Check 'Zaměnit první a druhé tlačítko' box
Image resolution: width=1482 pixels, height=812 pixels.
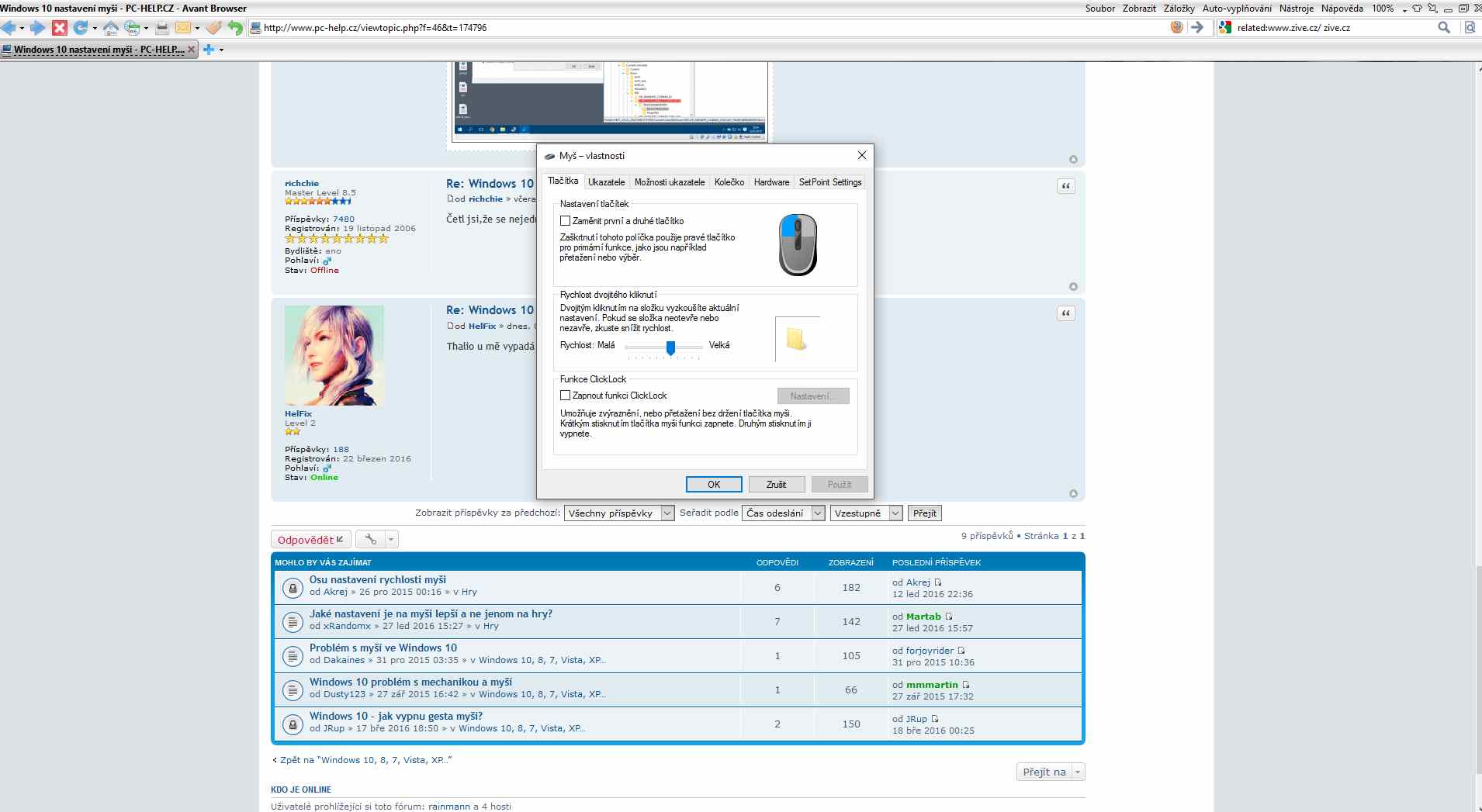566,221
